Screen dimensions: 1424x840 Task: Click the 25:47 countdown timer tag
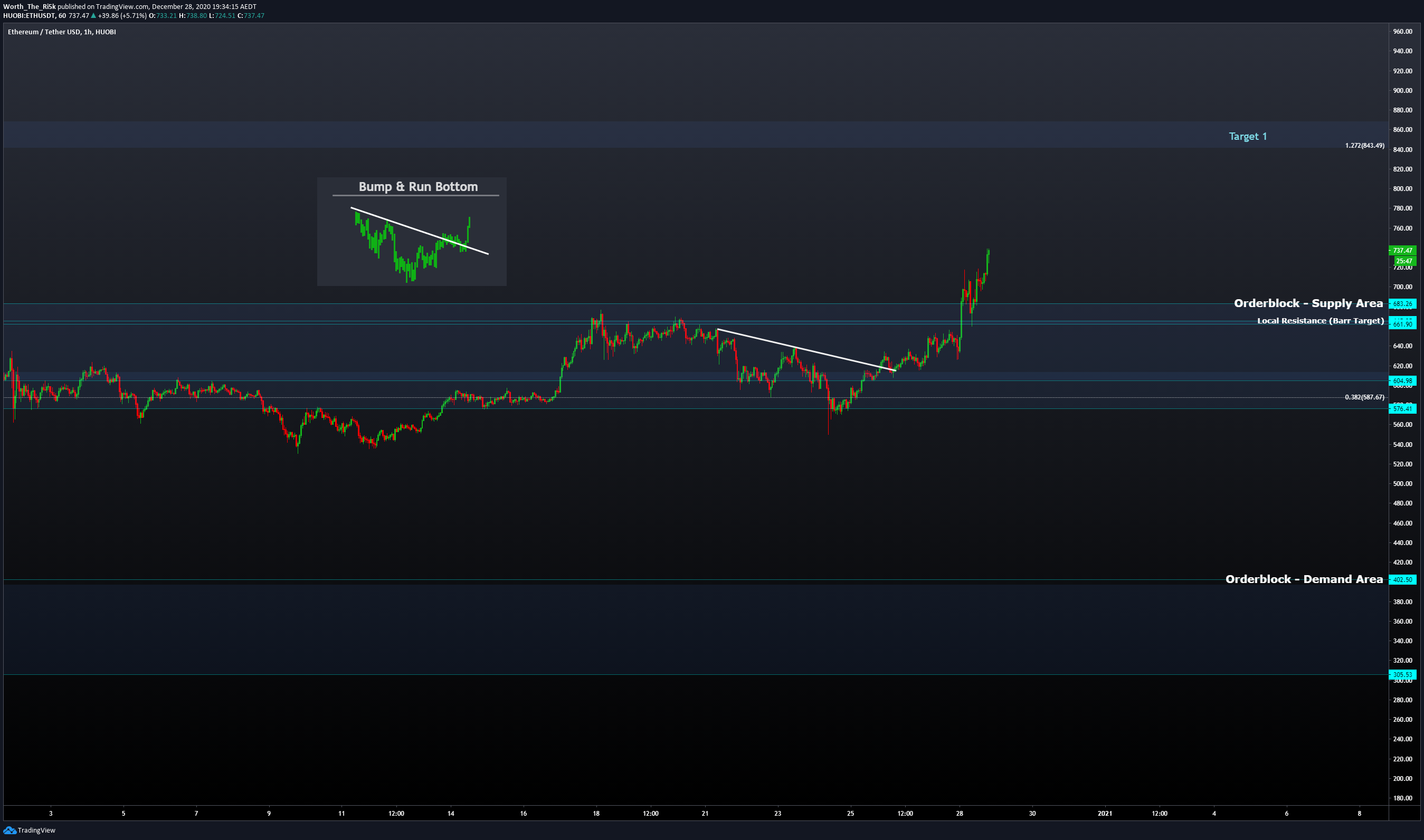pyautogui.click(x=1404, y=261)
